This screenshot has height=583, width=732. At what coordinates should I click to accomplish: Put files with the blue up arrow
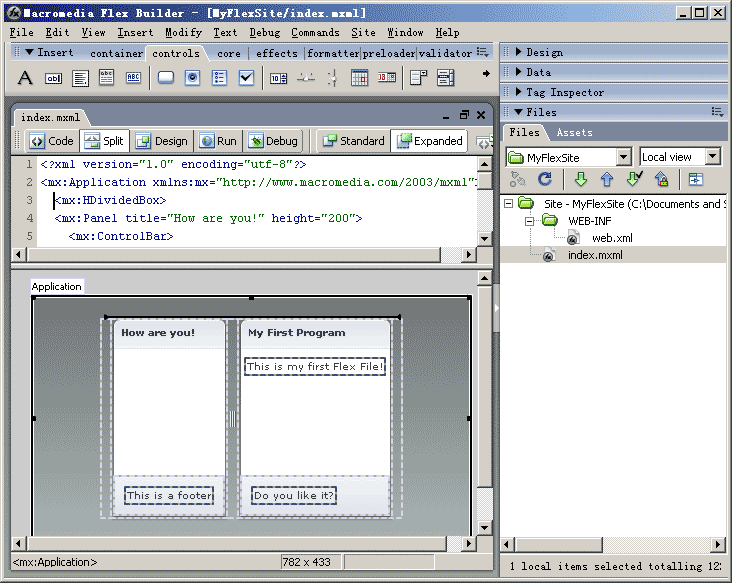tap(607, 179)
